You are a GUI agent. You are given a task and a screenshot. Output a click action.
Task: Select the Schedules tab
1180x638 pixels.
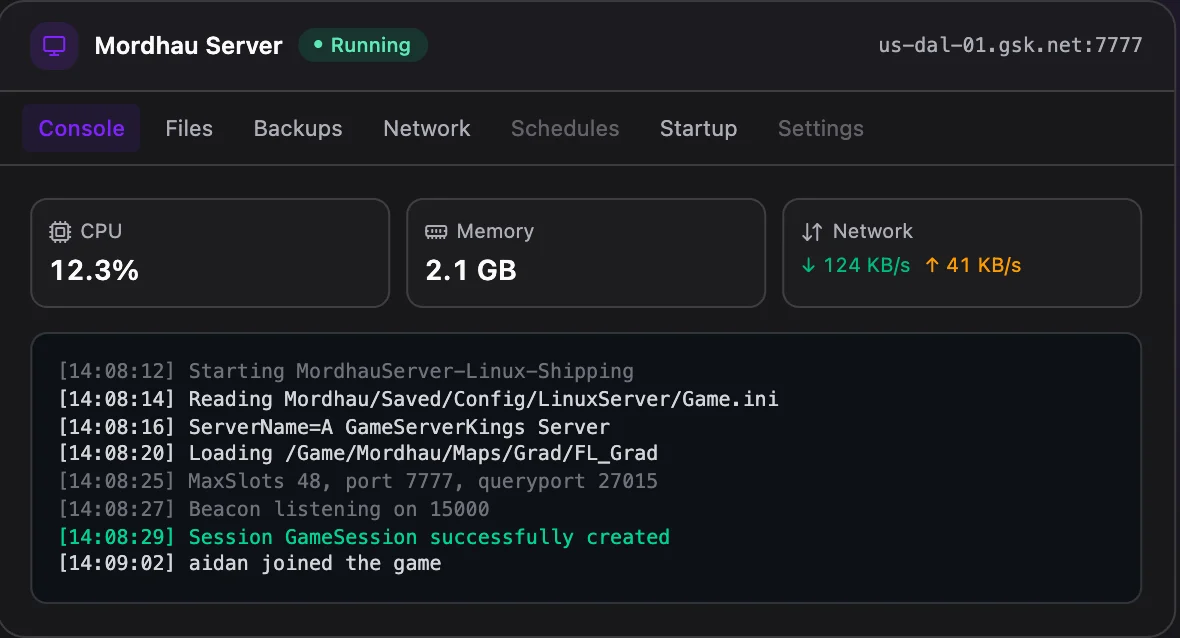[565, 129]
